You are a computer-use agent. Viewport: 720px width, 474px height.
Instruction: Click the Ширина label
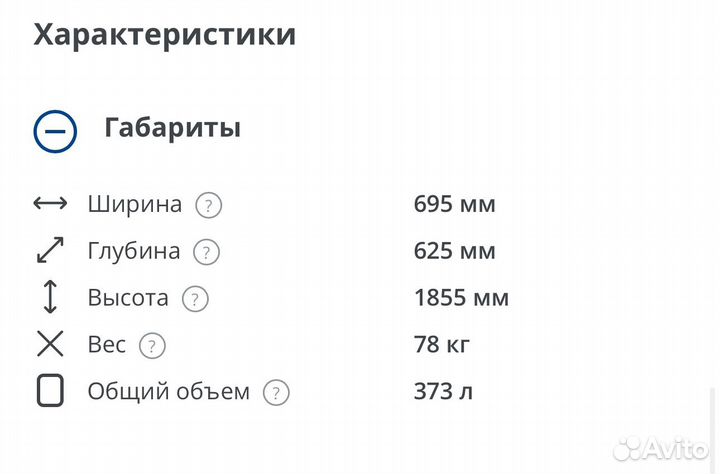tap(135, 205)
